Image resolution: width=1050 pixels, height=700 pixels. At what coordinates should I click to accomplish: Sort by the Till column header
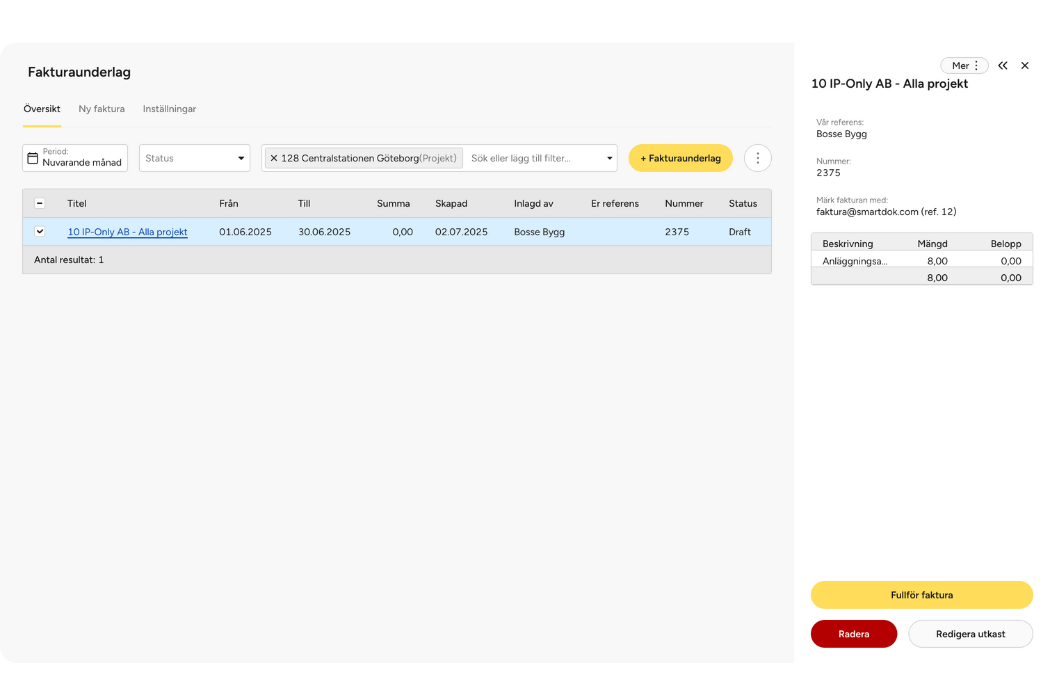tap(304, 204)
